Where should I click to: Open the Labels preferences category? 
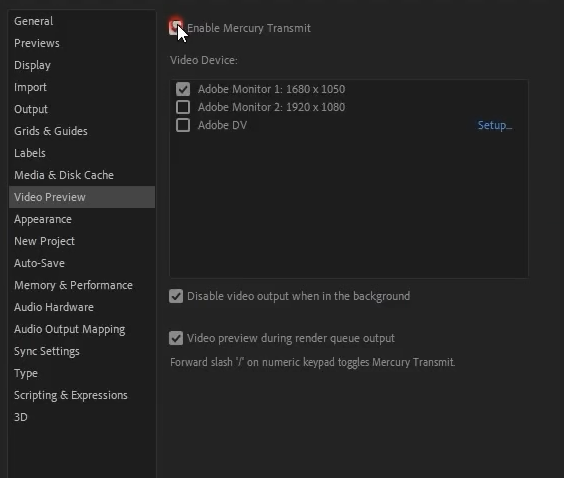pyautogui.click(x=82, y=153)
